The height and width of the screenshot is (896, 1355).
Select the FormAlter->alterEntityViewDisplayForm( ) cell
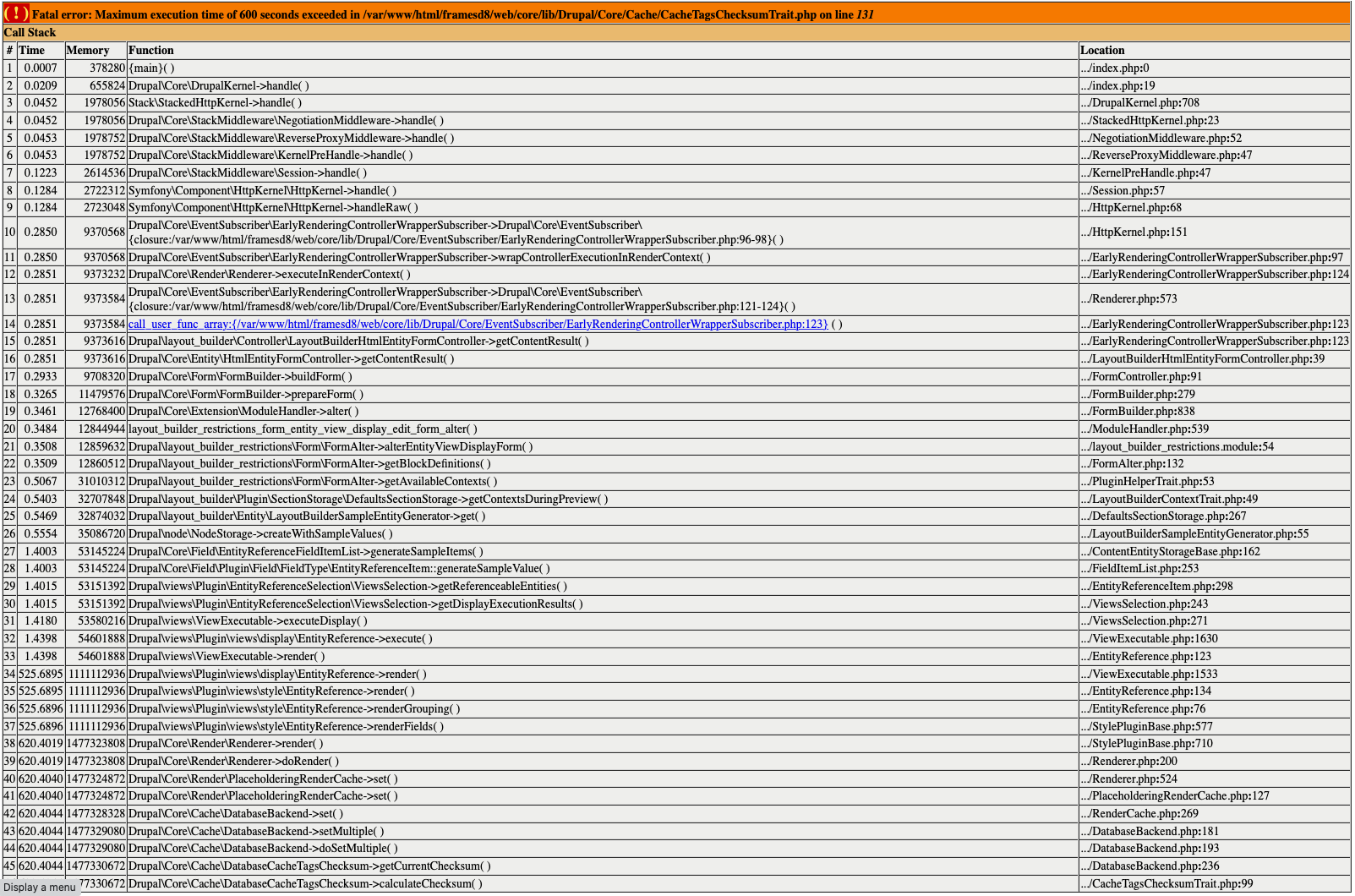point(603,446)
